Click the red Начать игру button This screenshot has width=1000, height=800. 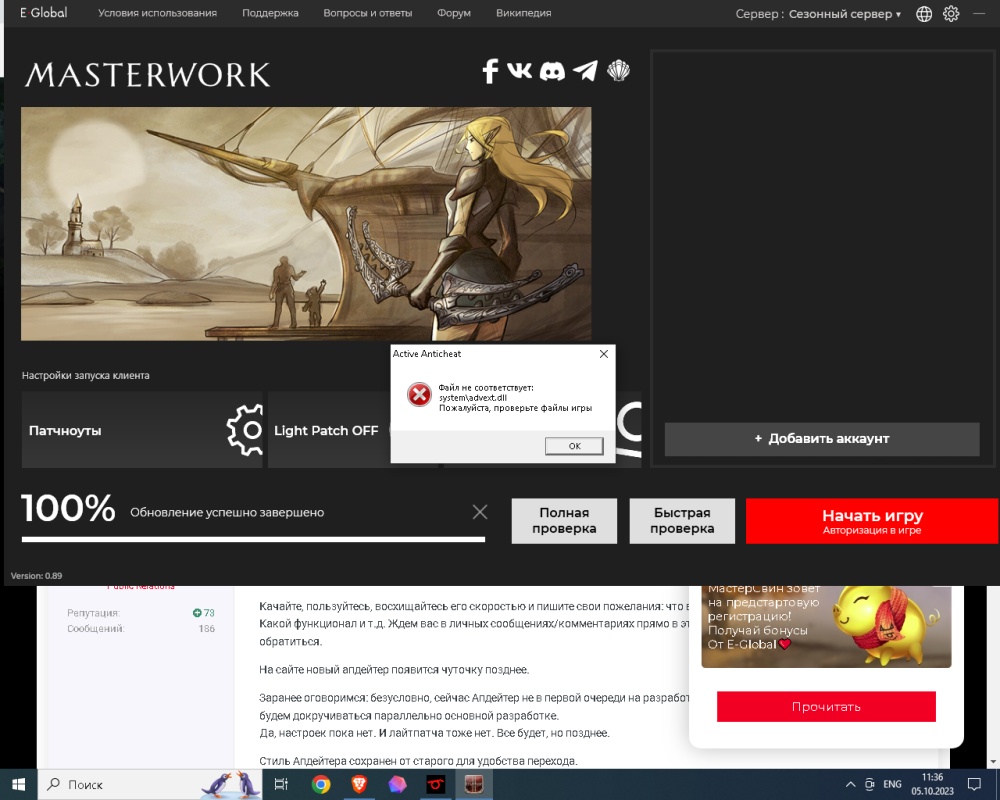tap(872, 521)
